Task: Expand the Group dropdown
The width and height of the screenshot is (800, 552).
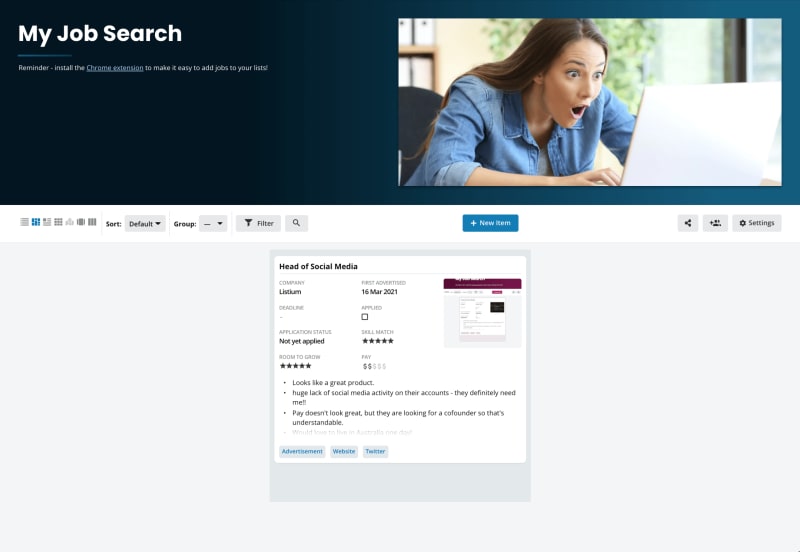Action: pos(213,224)
